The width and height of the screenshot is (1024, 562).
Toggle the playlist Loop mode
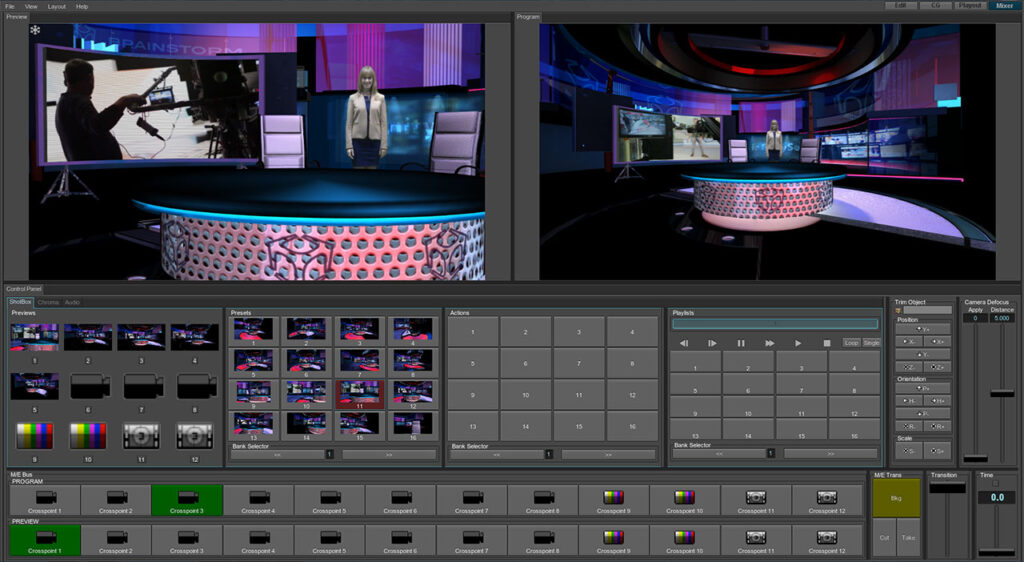(x=851, y=343)
